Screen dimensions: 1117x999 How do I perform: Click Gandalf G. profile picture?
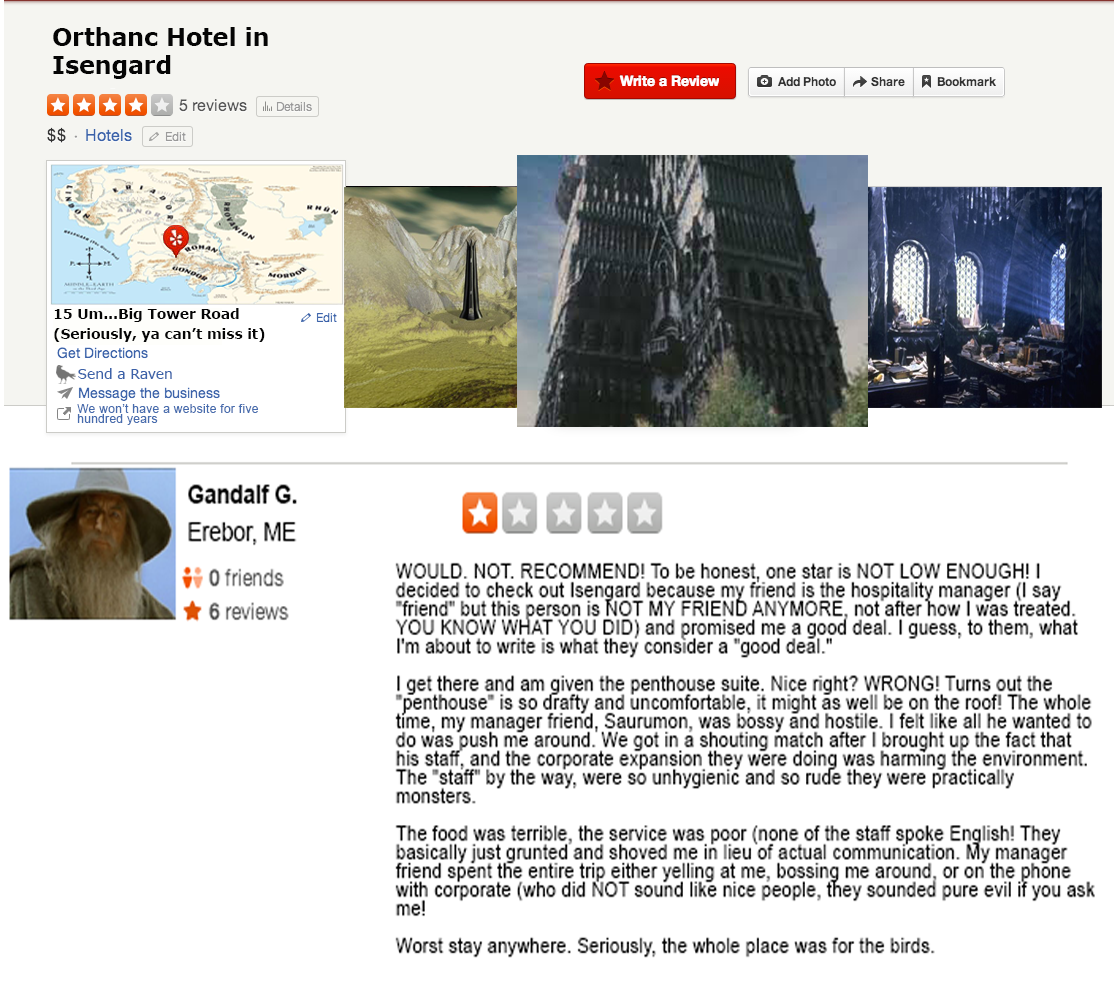(x=93, y=544)
